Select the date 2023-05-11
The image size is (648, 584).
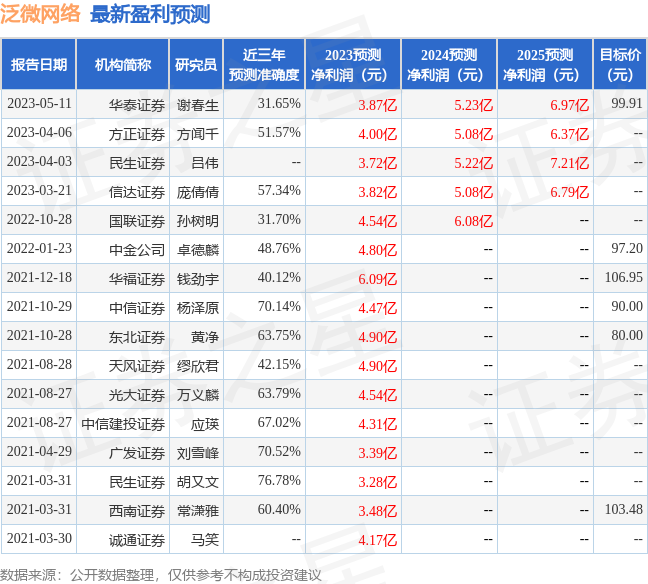click(x=39, y=104)
